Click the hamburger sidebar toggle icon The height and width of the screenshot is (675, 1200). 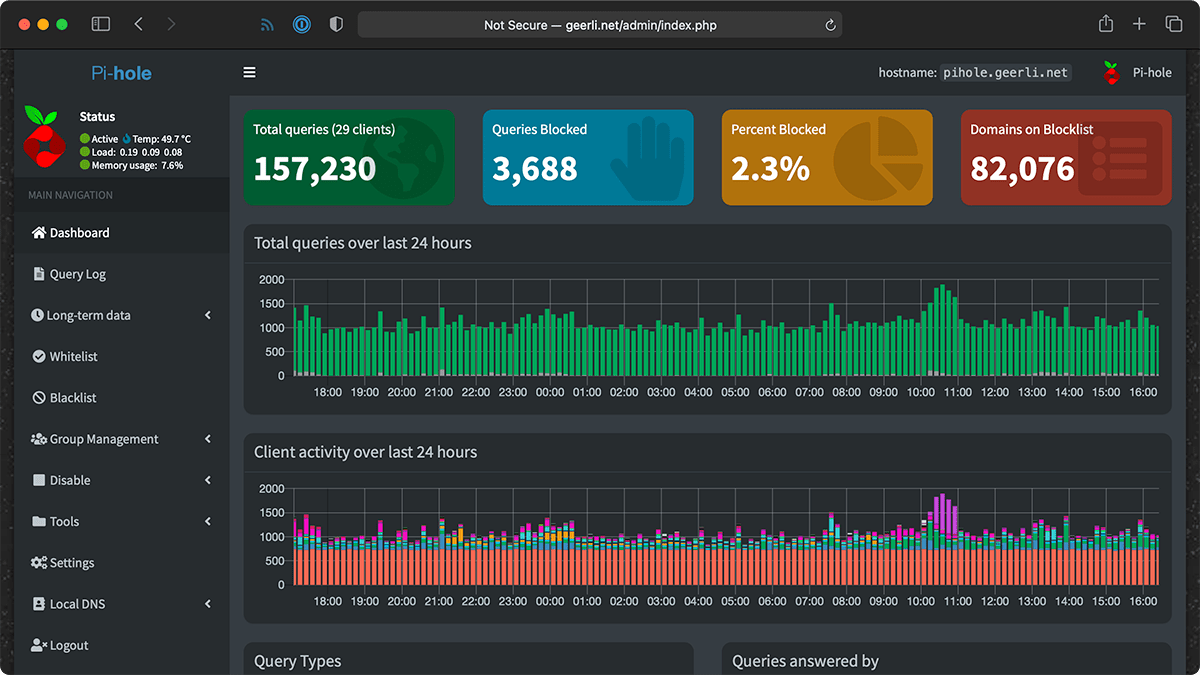pyautogui.click(x=249, y=72)
